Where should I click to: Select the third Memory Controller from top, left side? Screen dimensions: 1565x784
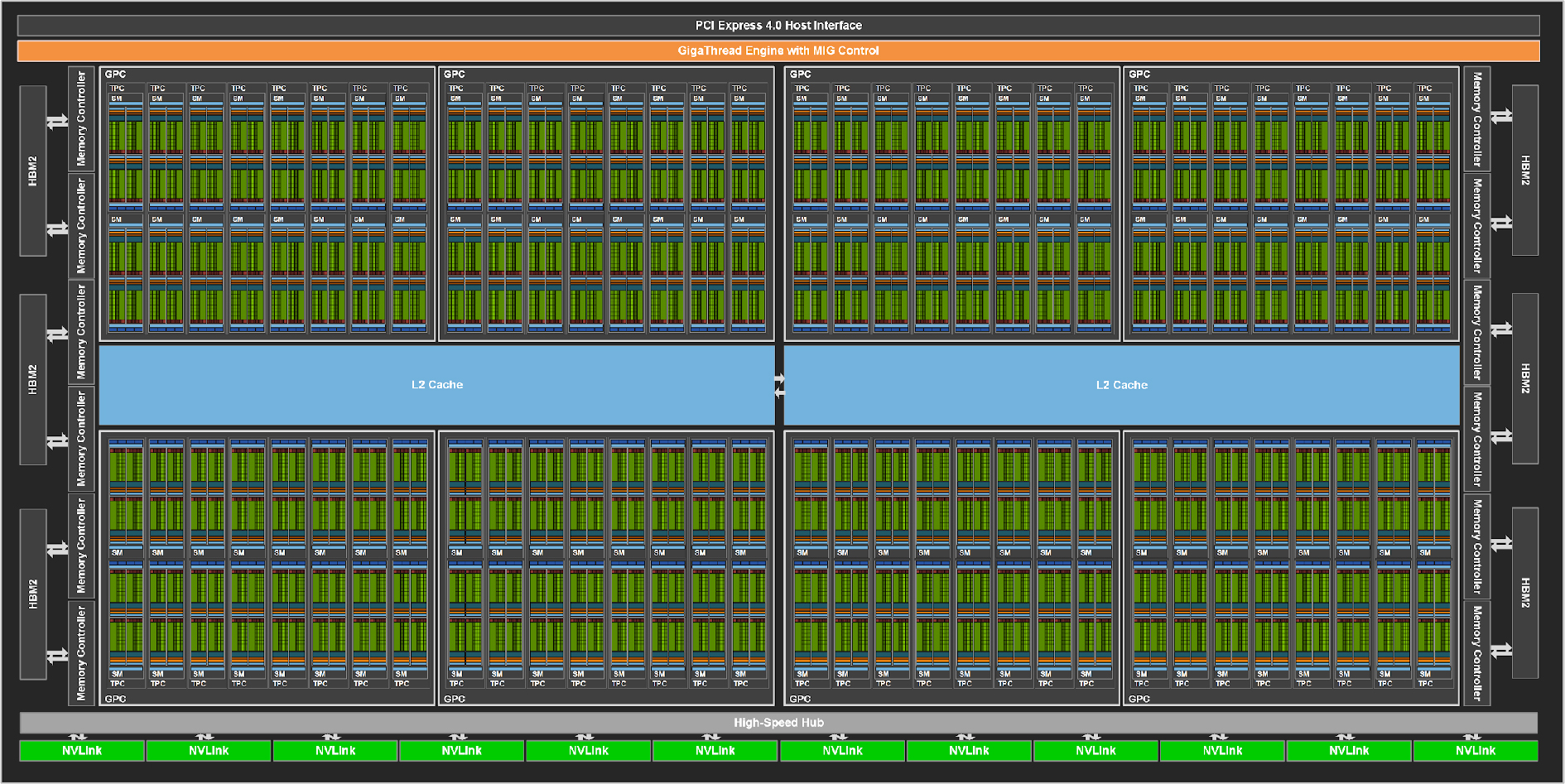[81, 332]
